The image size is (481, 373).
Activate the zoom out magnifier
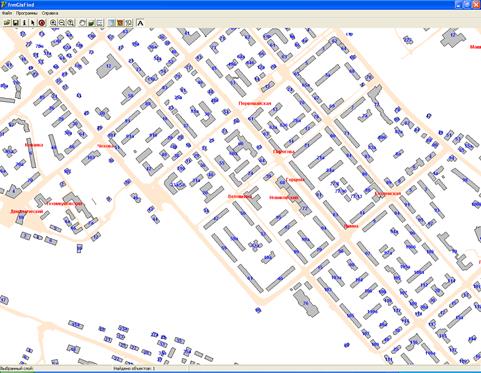click(x=62, y=23)
